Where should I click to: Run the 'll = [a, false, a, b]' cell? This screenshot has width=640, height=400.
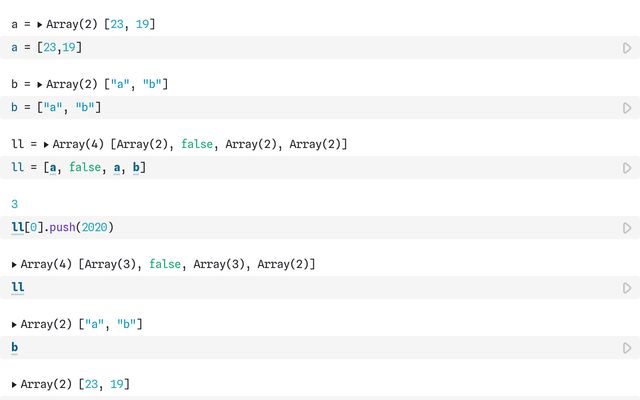[x=627, y=168]
